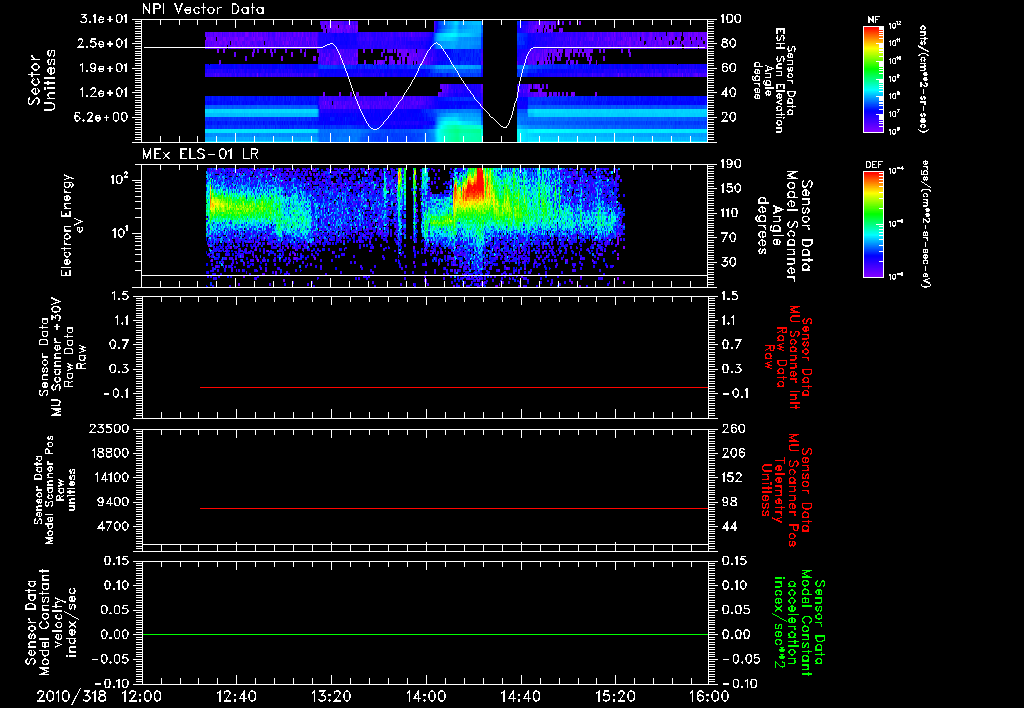Select the red MU Scanner Pos Telemetry label
The height and width of the screenshot is (708, 1024).
coord(787,490)
